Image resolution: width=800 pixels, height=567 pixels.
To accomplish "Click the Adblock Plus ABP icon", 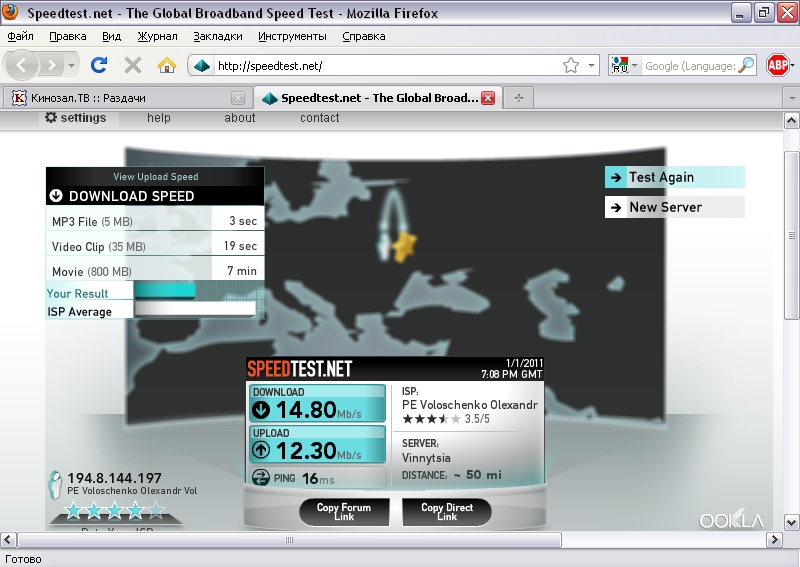I will tap(778, 65).
